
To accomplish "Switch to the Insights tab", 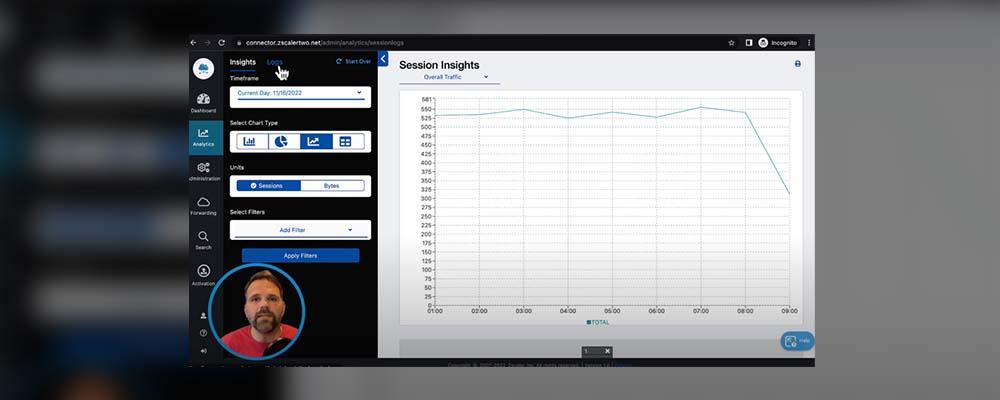I will [x=242, y=63].
